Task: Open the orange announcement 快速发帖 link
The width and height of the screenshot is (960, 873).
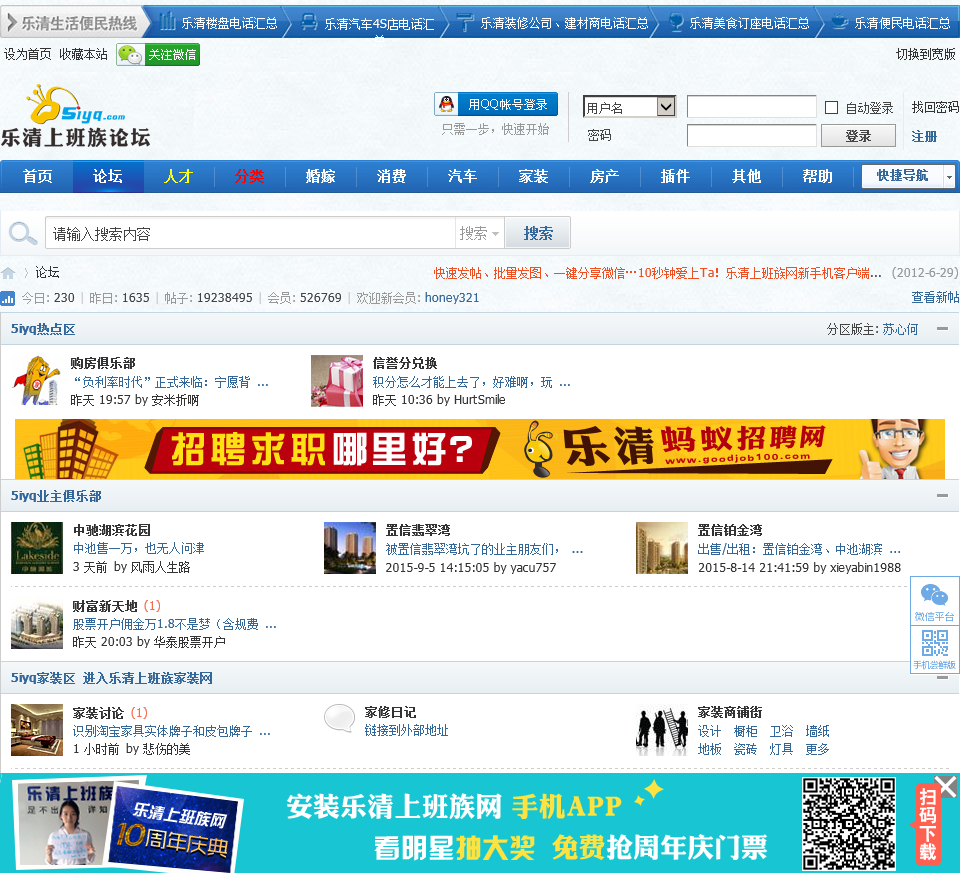Action: (x=658, y=273)
